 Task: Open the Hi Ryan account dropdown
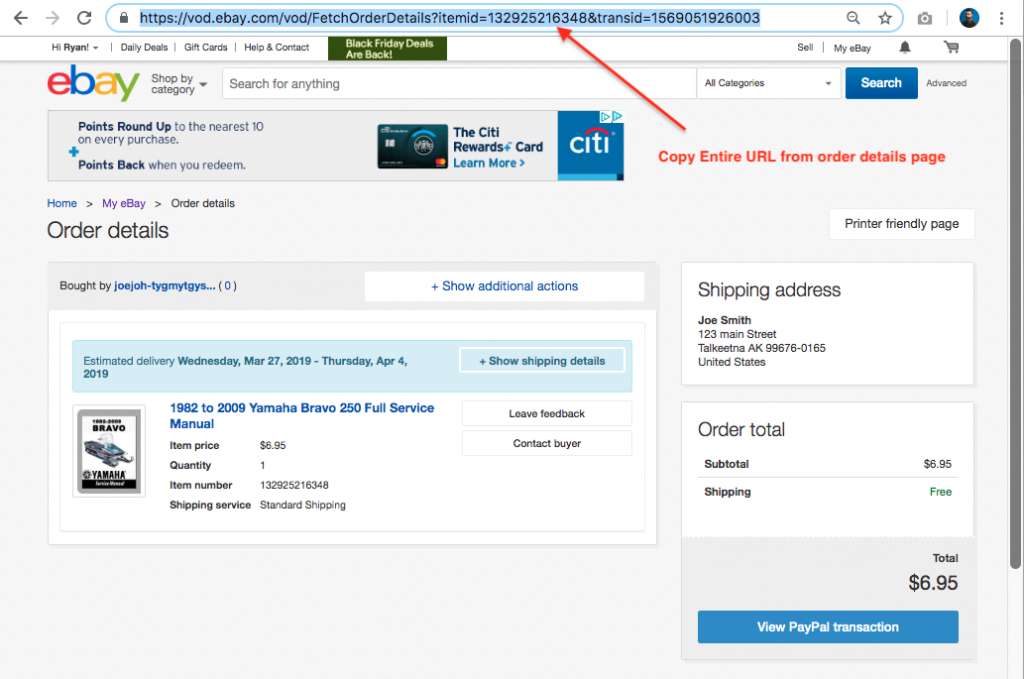pyautogui.click(x=75, y=47)
